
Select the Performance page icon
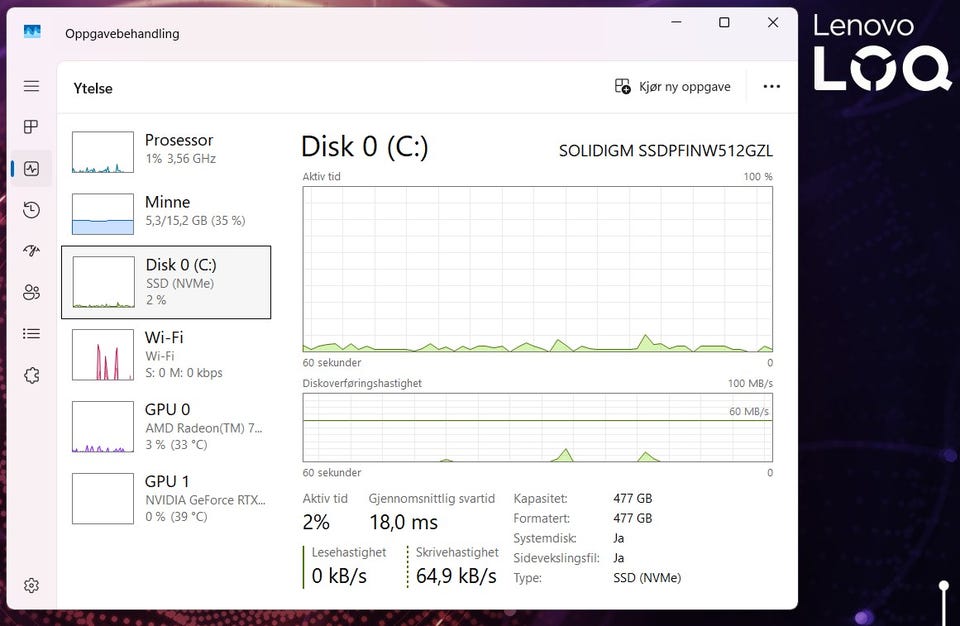[31, 169]
